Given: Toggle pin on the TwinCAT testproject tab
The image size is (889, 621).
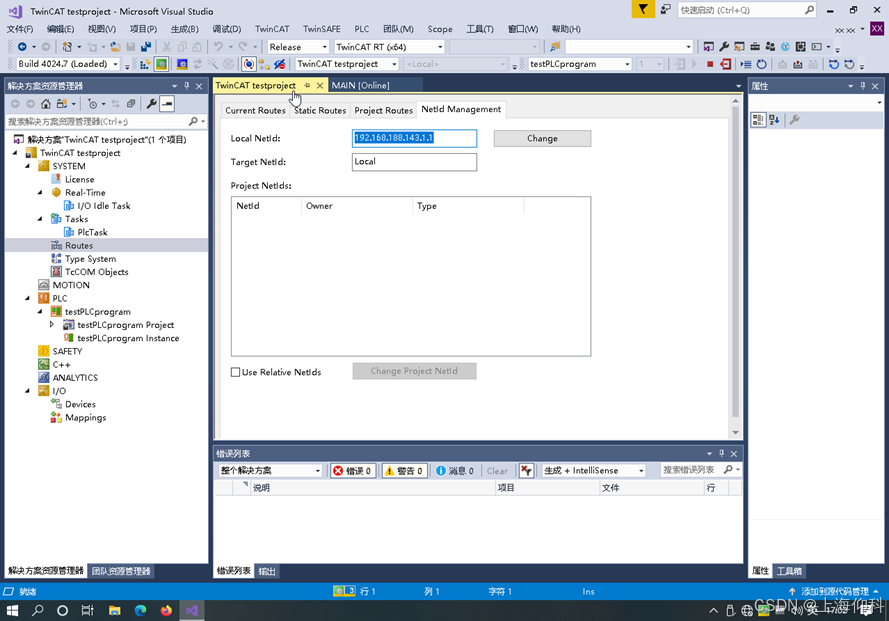Looking at the screenshot, I should pyautogui.click(x=307, y=86).
